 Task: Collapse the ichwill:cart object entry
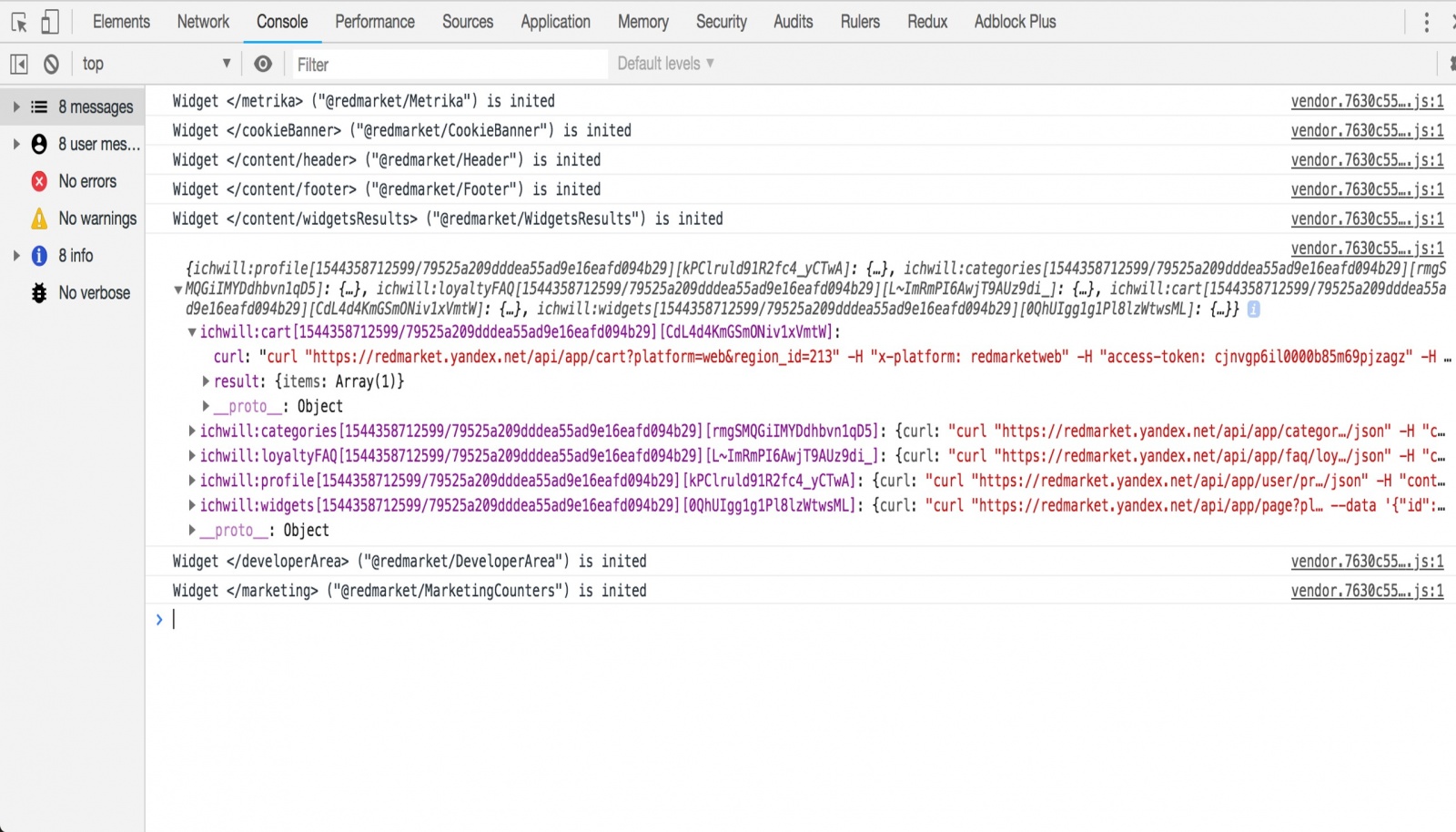point(192,332)
